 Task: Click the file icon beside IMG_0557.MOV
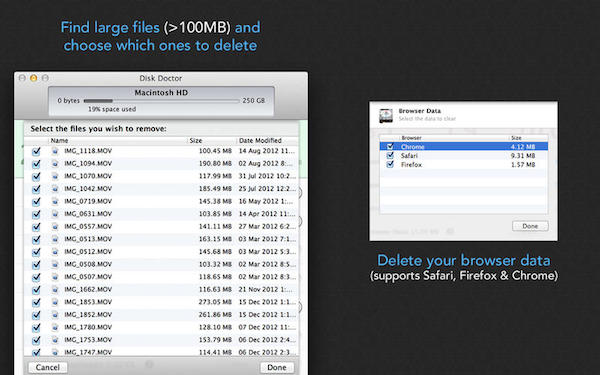55,227
